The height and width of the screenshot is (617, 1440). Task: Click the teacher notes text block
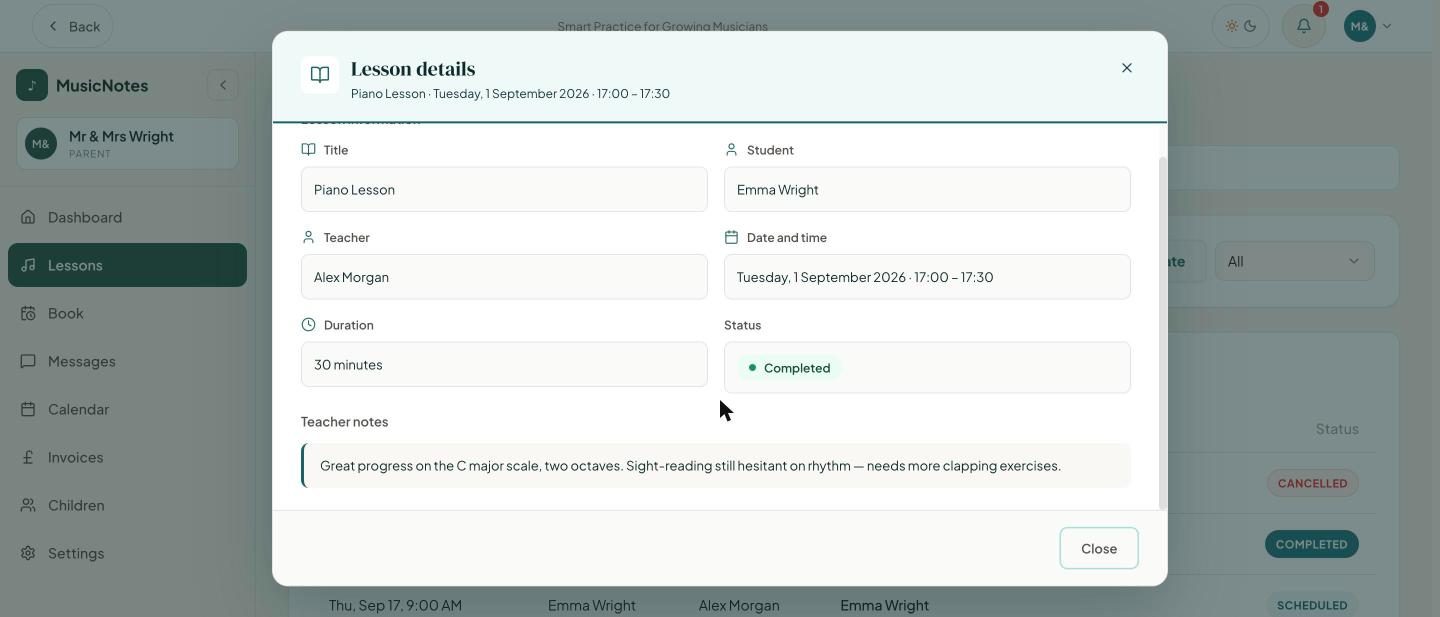pyautogui.click(x=716, y=466)
